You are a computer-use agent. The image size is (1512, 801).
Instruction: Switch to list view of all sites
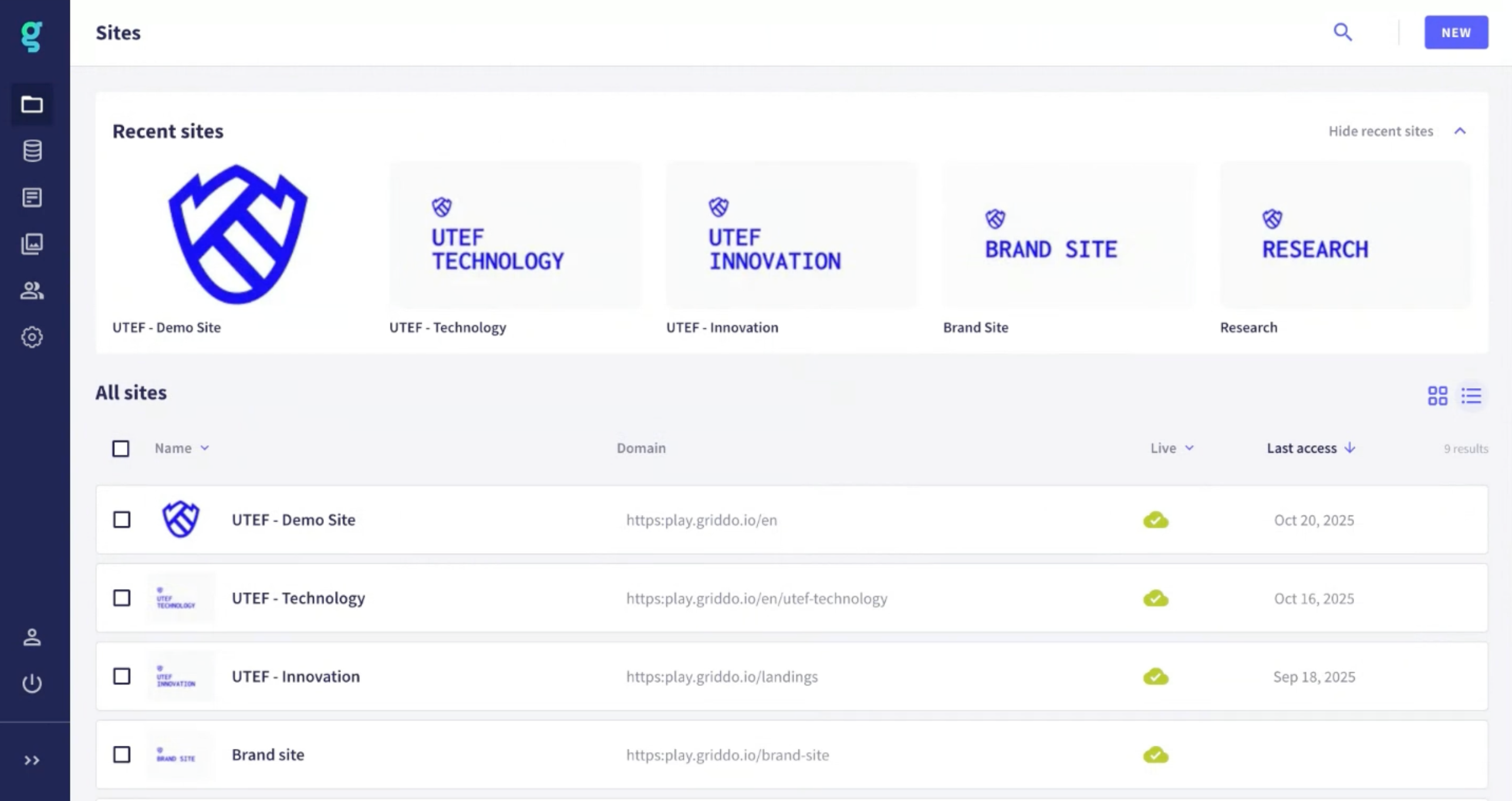coord(1472,396)
